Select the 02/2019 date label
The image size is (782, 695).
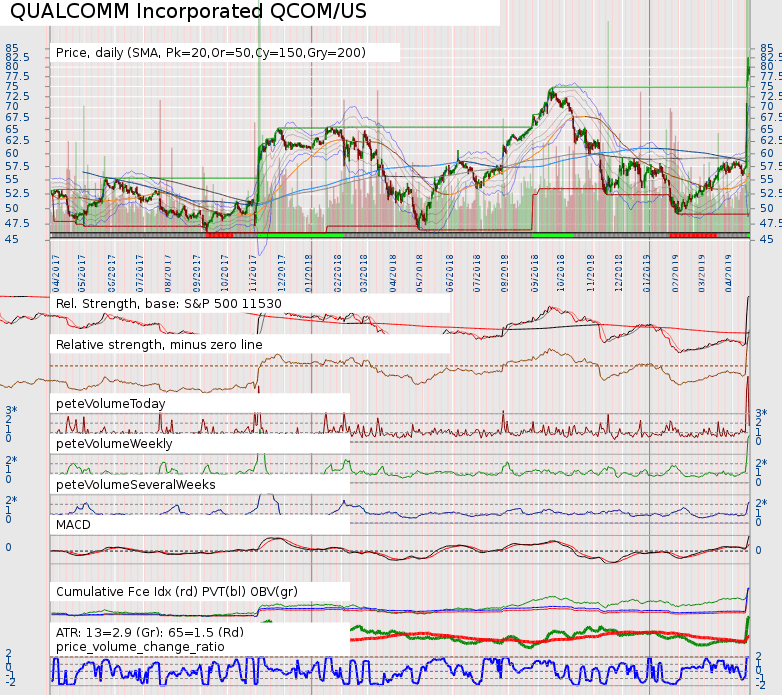coord(675,274)
